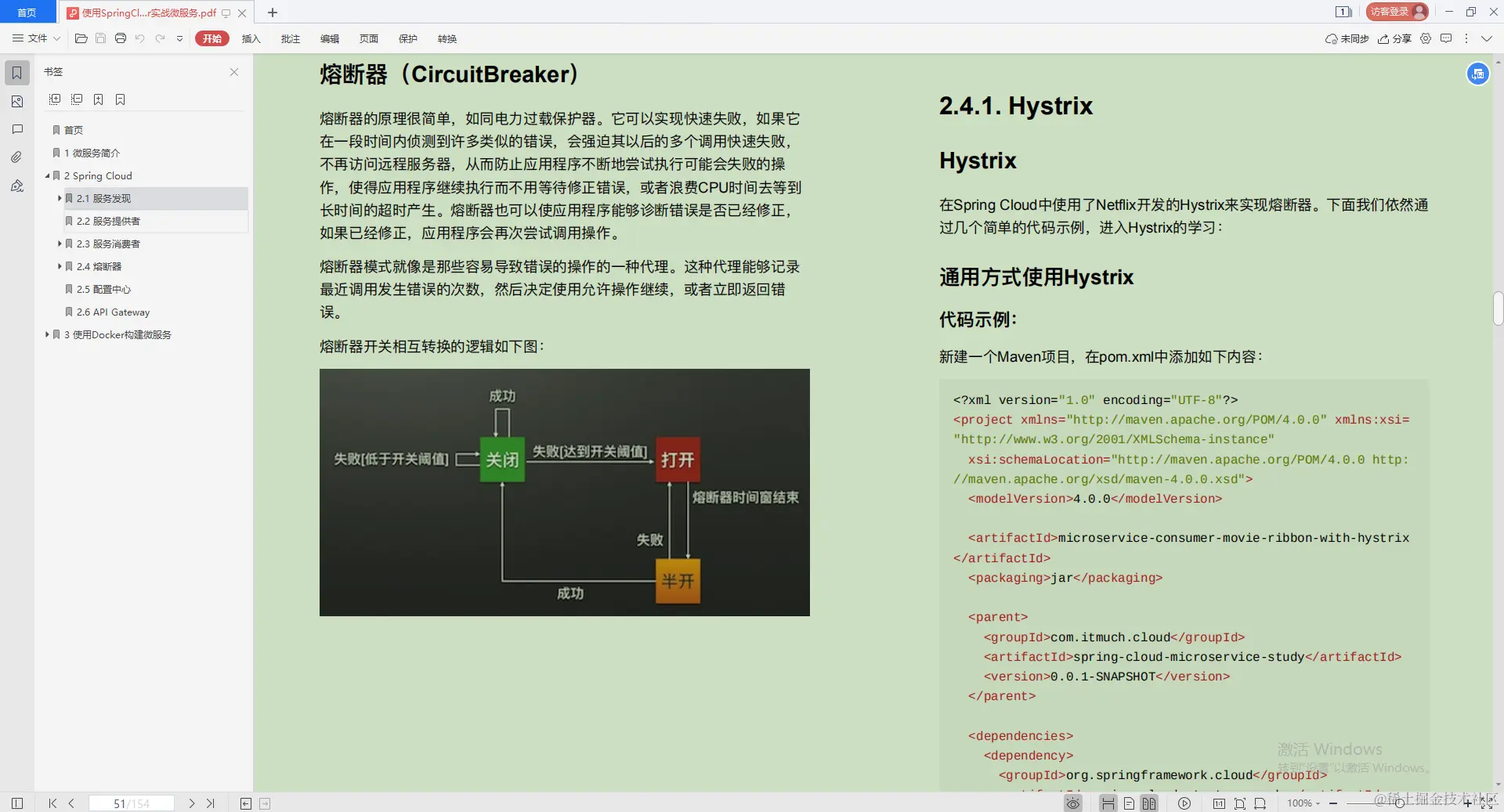Image resolution: width=1504 pixels, height=812 pixels.
Task: Switch to the 插入 ribbon tab
Action: 251,38
